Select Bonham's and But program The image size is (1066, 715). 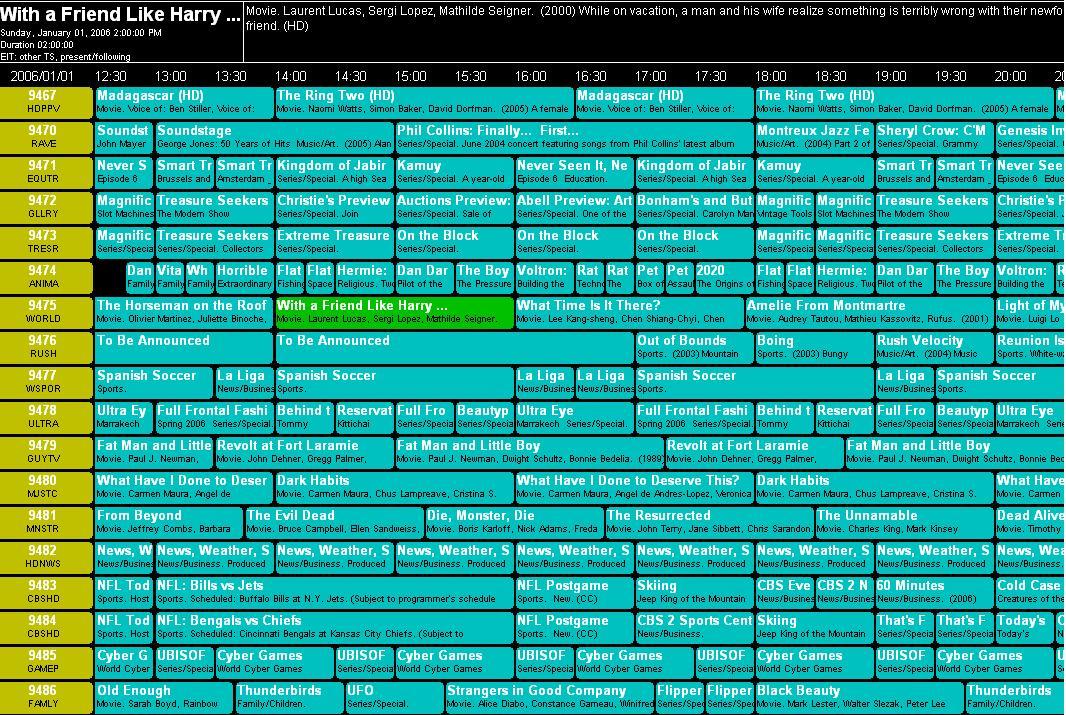[x=694, y=207]
